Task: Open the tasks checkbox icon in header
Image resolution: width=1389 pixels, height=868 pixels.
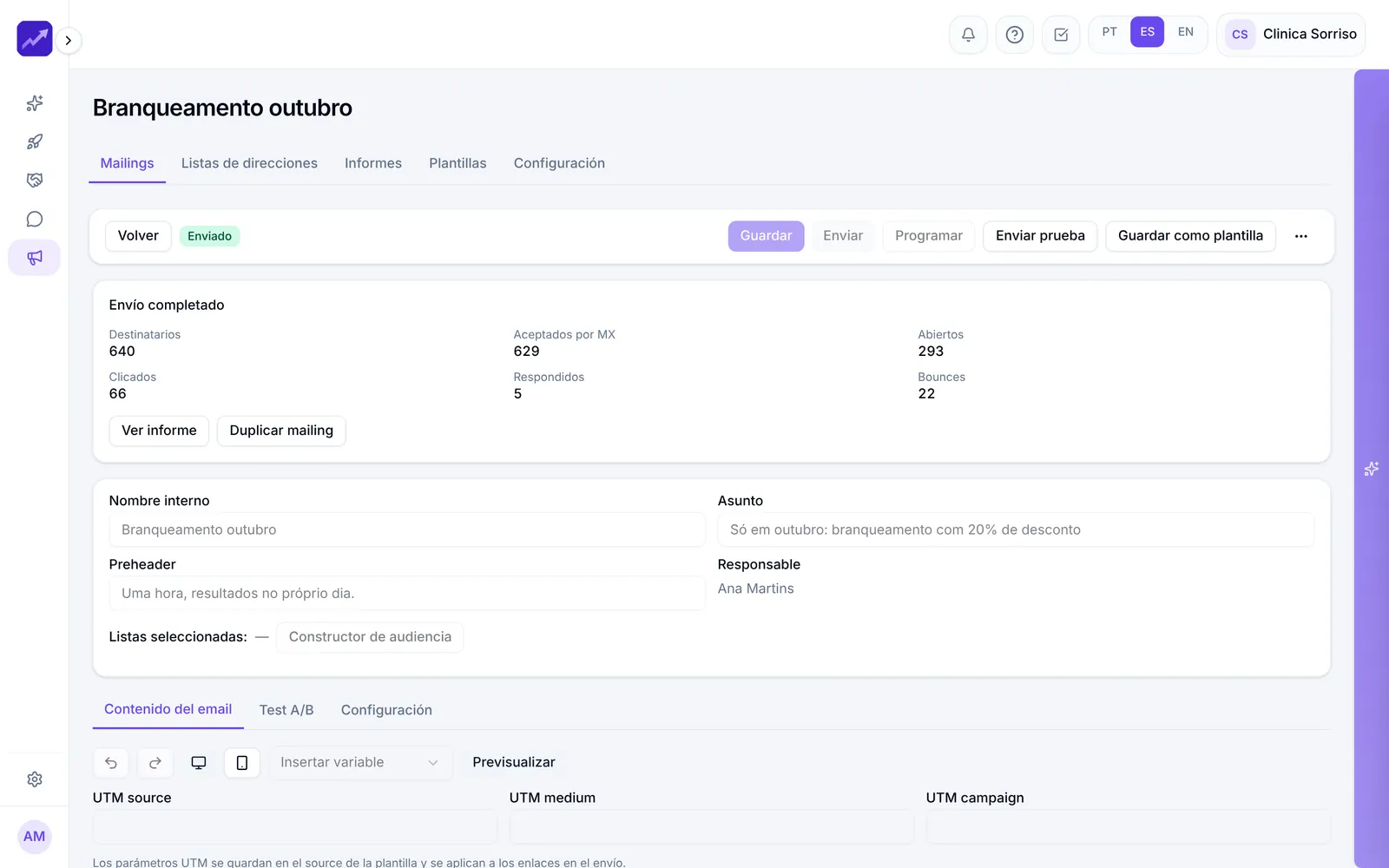Action: click(1061, 35)
